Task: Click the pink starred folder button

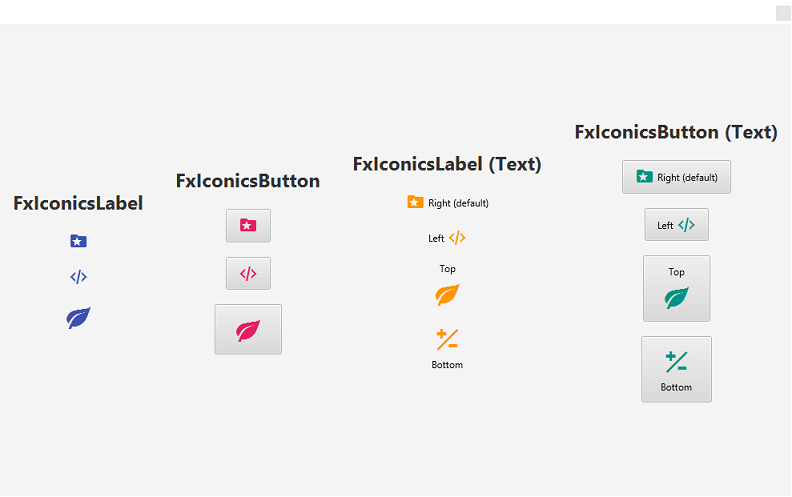Action: point(248,226)
